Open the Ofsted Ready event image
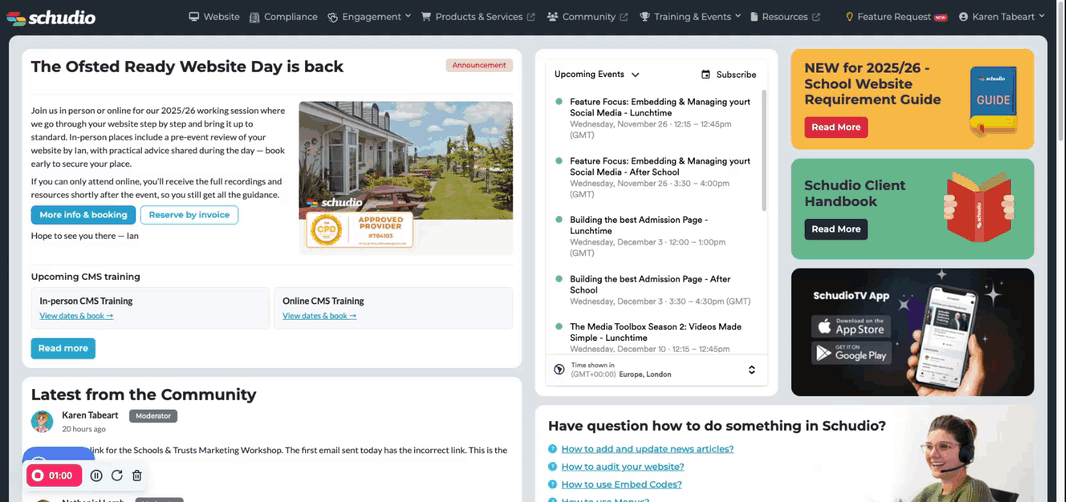 pos(406,178)
